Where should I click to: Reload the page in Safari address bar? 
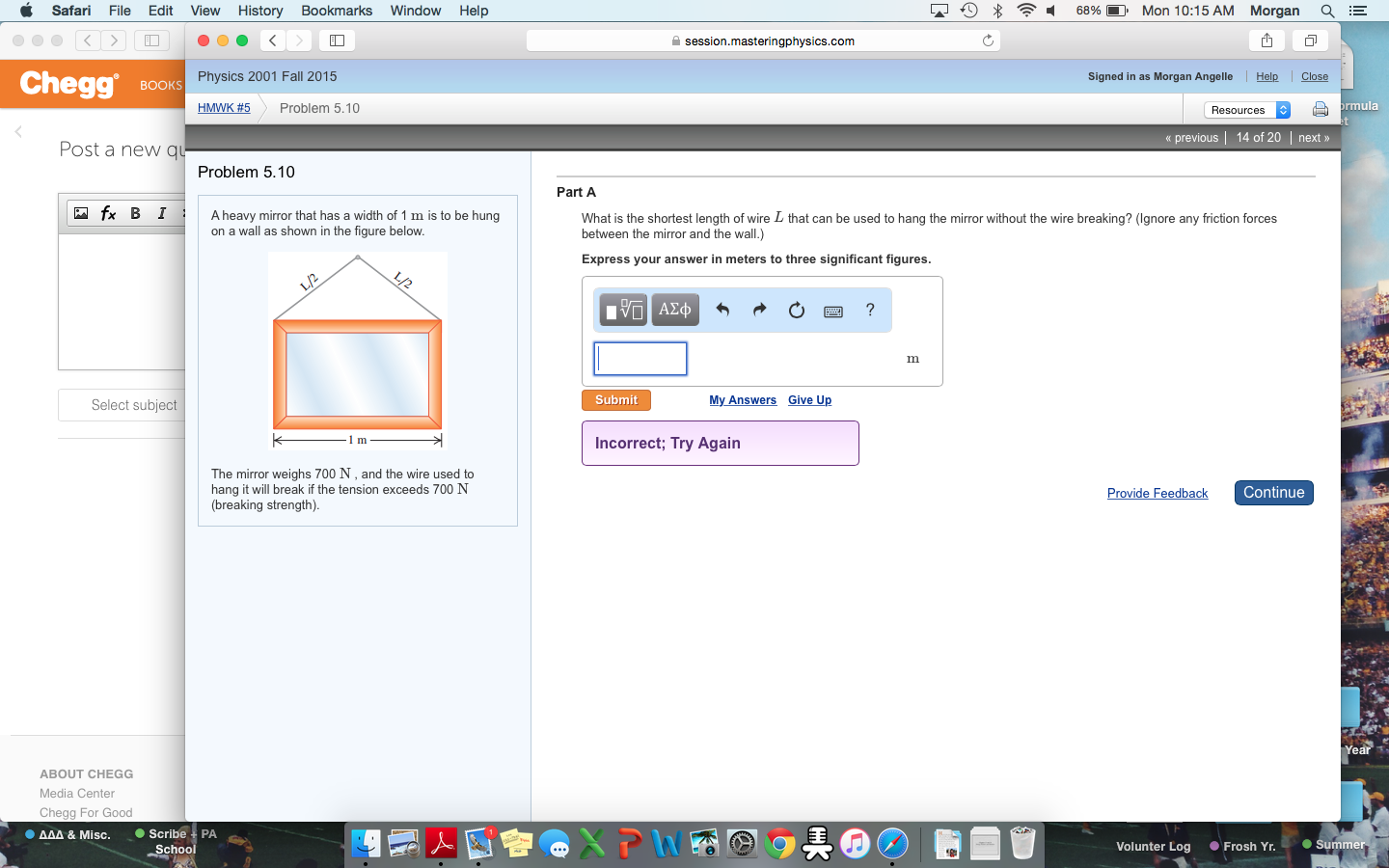988,41
